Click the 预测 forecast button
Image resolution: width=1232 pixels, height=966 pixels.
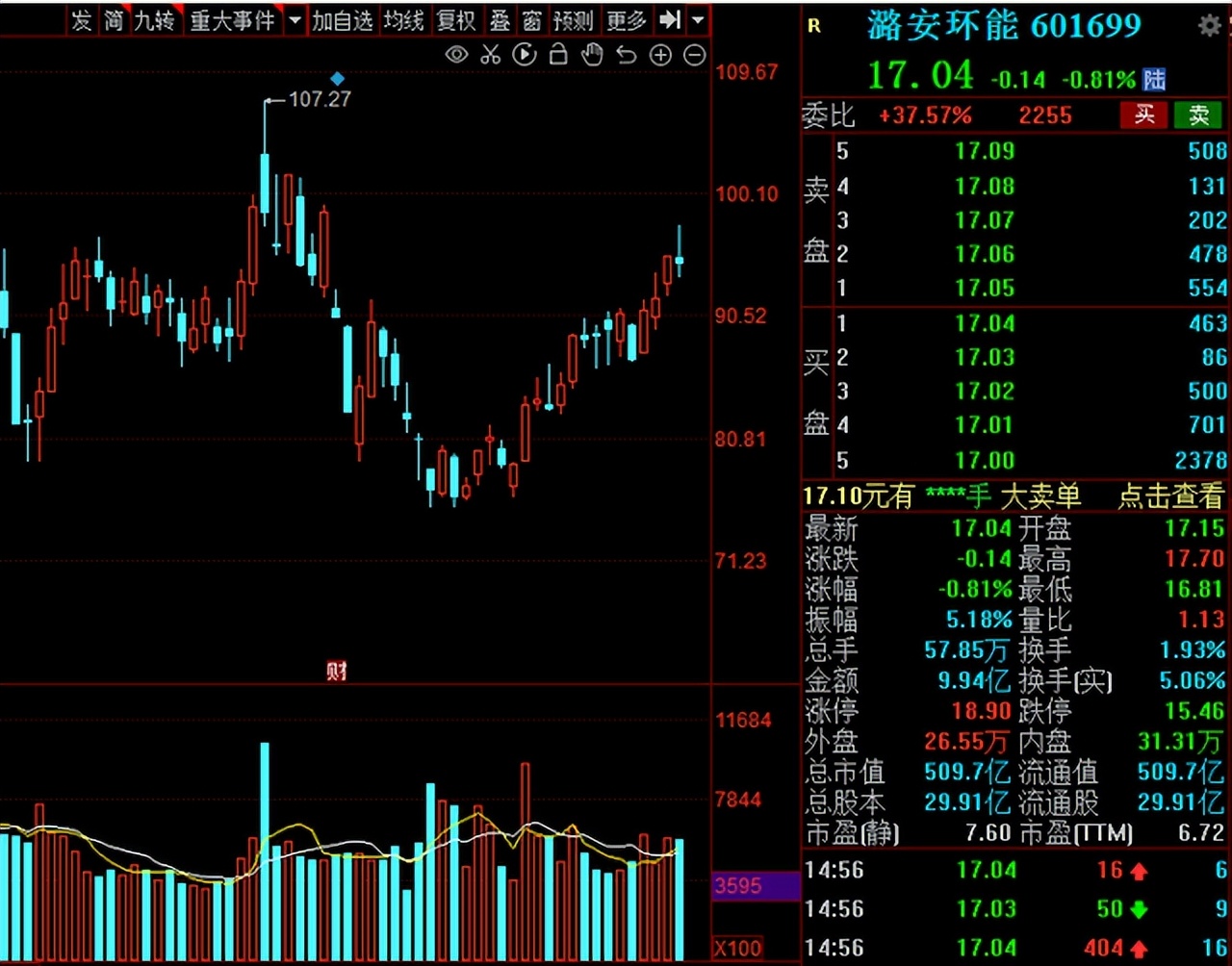tap(574, 19)
